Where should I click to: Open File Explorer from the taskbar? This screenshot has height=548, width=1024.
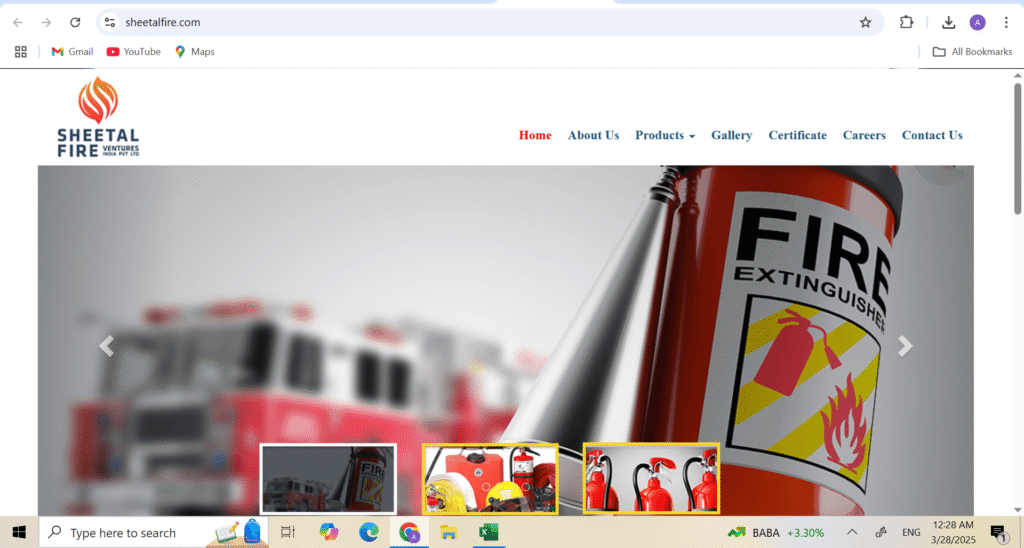(449, 532)
